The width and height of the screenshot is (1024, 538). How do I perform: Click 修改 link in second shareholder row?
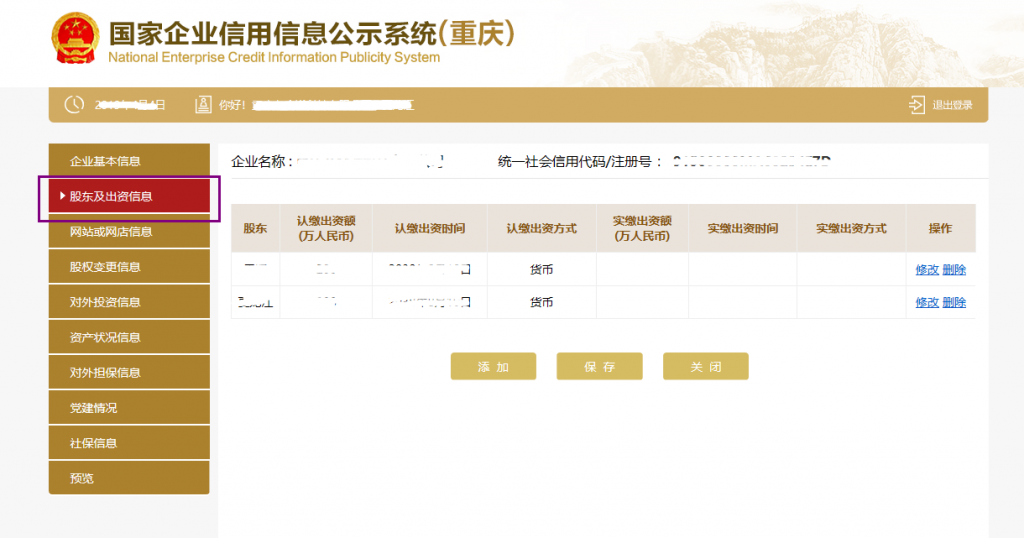927,302
